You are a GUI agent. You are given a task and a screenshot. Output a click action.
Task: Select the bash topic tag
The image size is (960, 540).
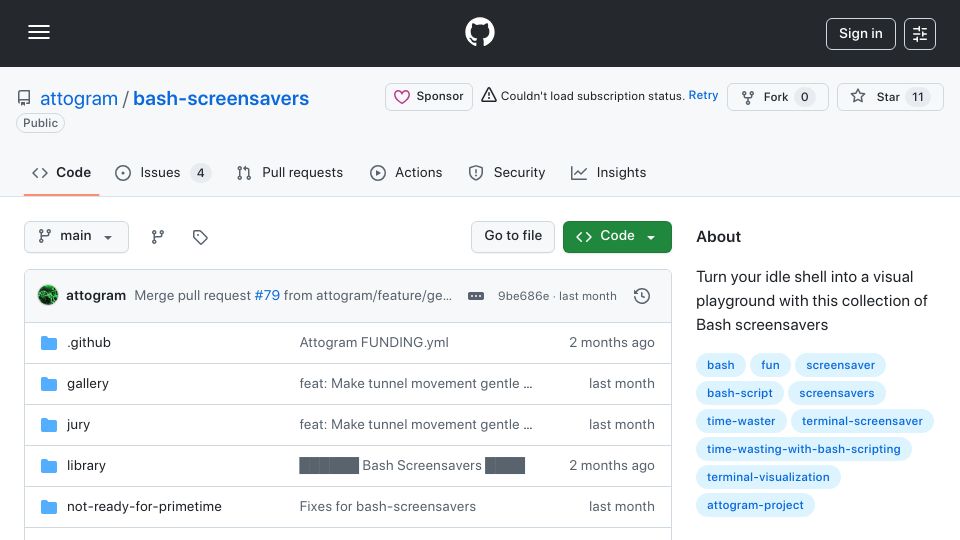pos(721,365)
